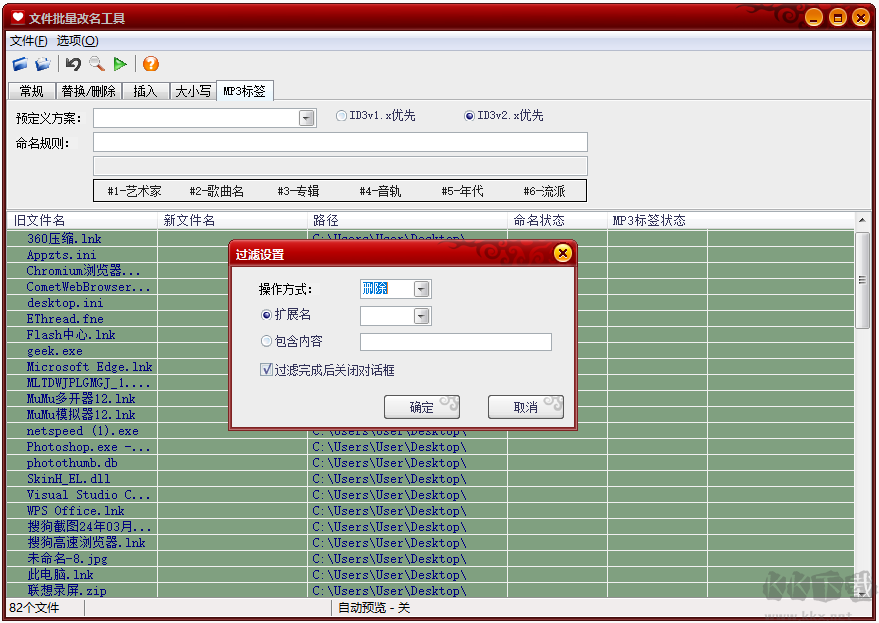Image resolution: width=879 pixels, height=623 pixels.
Task: Click the magnifier preview icon
Action: 94,63
